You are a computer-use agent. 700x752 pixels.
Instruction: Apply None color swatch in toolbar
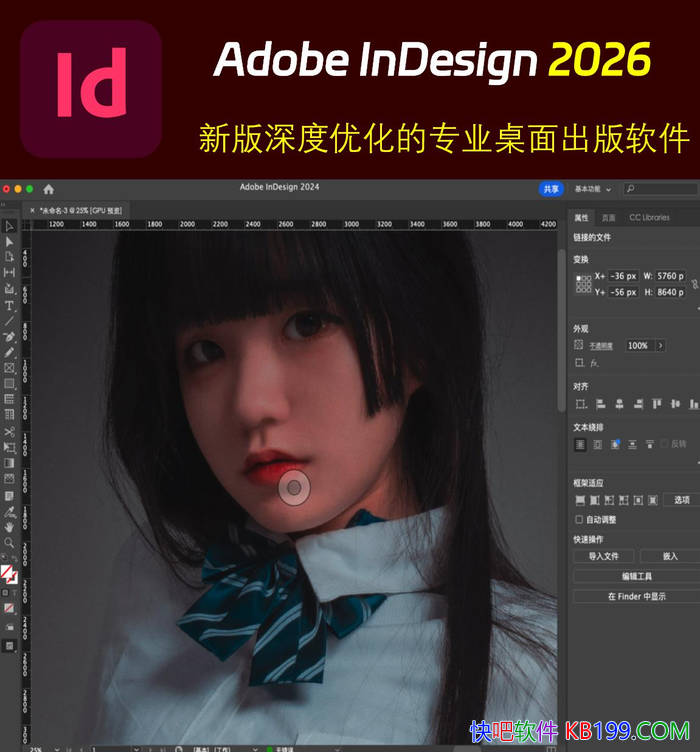tap(9, 608)
